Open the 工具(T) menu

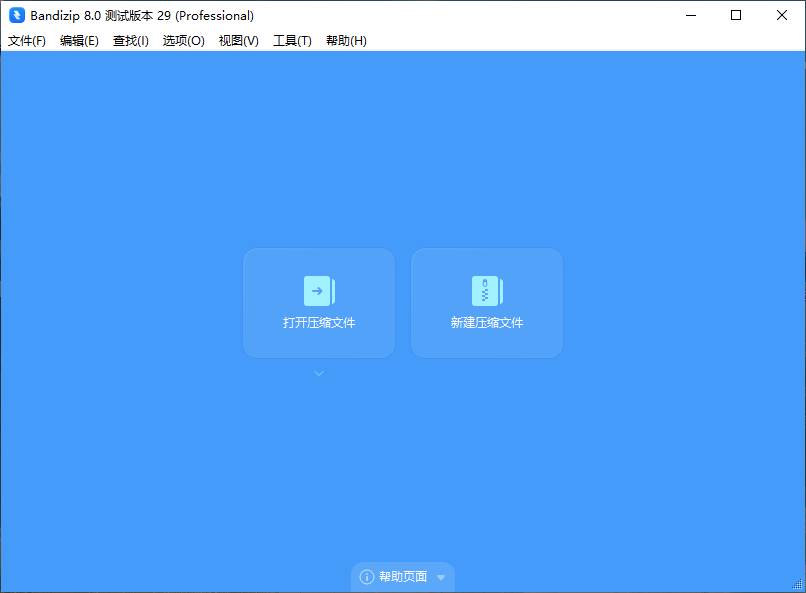[x=292, y=41]
